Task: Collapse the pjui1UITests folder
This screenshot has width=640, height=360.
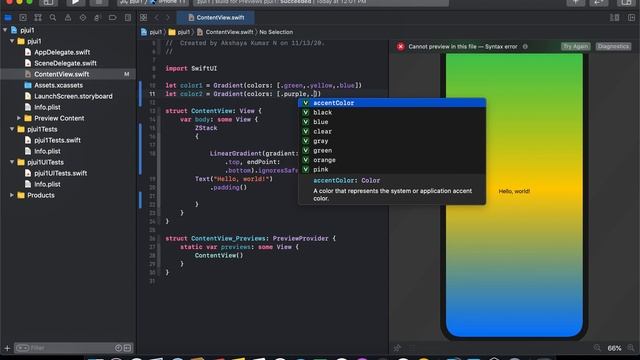Action: tap(12, 162)
